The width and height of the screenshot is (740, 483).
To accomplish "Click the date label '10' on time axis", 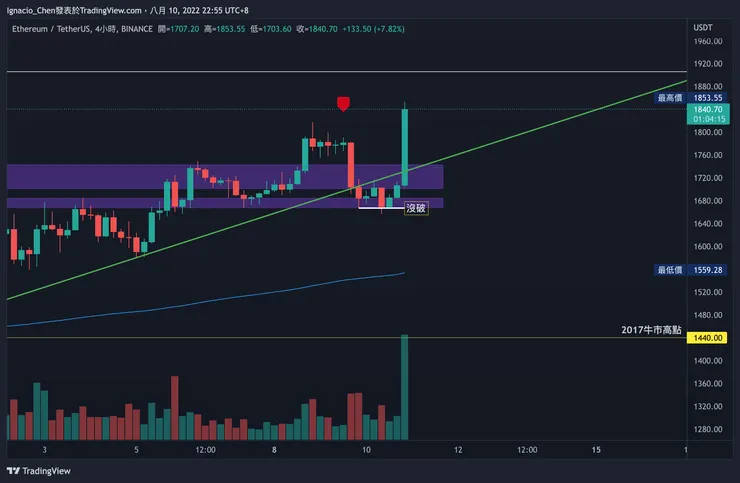I will point(366,450).
